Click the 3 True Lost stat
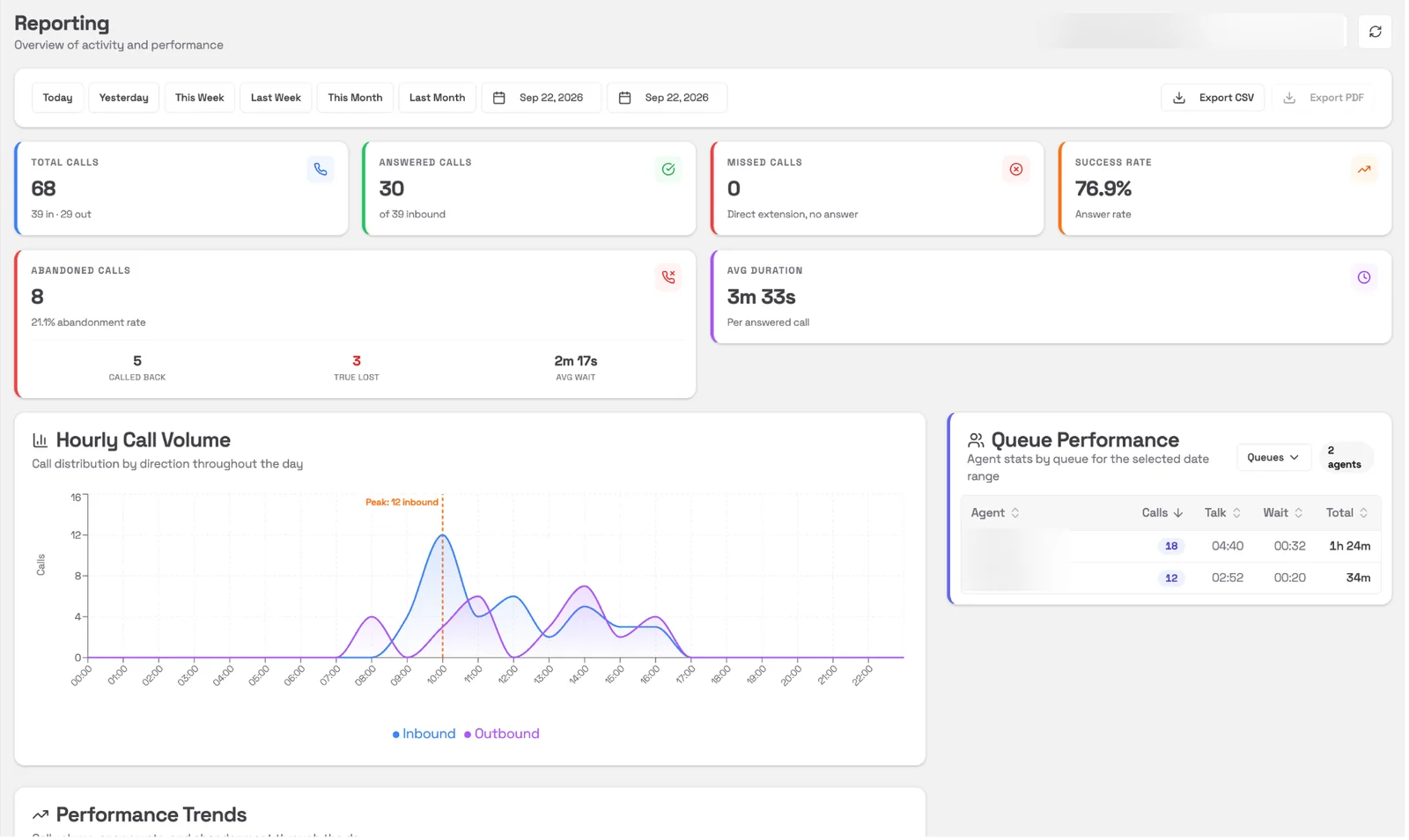1409x840 pixels. pos(357,368)
